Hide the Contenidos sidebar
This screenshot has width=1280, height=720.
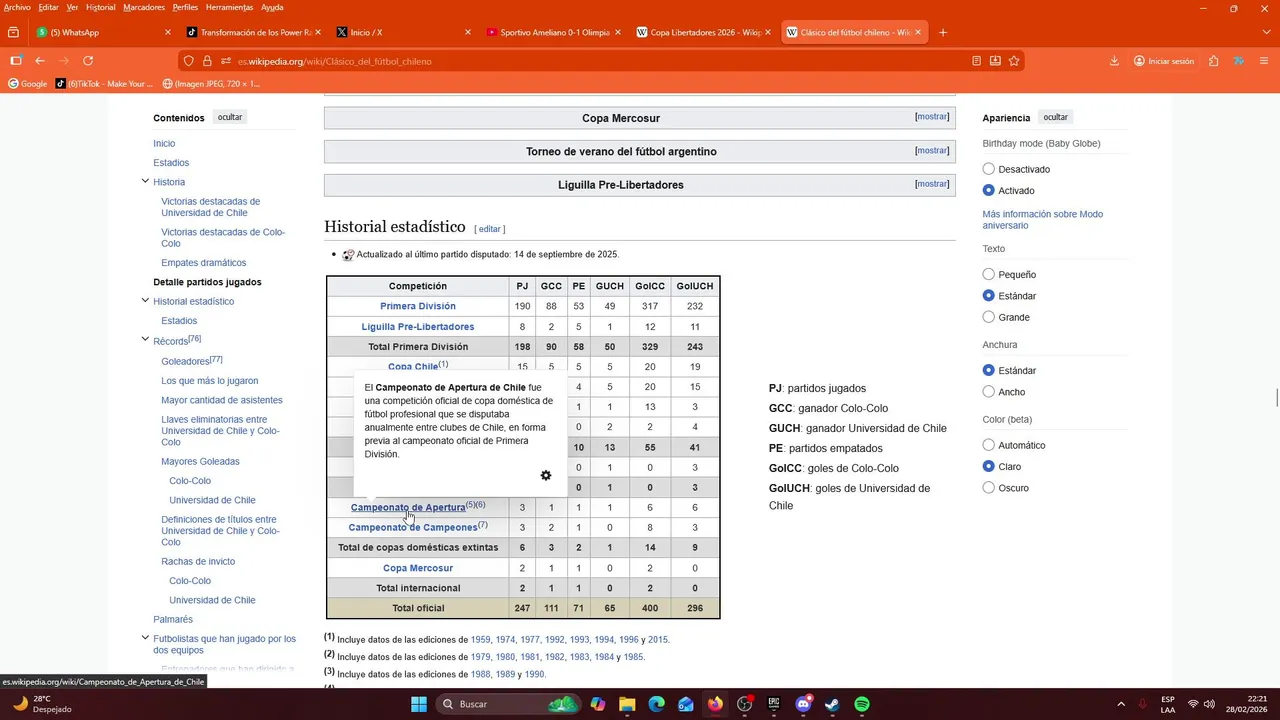[230, 117]
